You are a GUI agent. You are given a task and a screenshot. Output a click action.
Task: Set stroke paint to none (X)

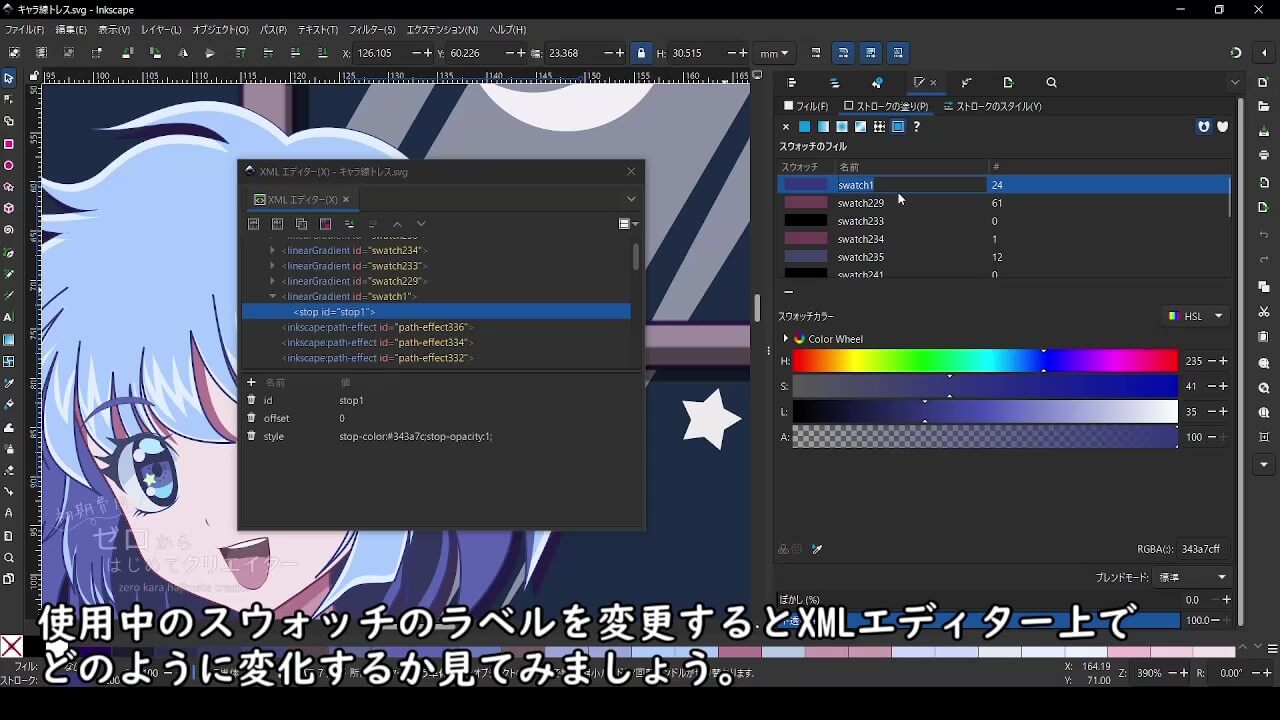(786, 127)
